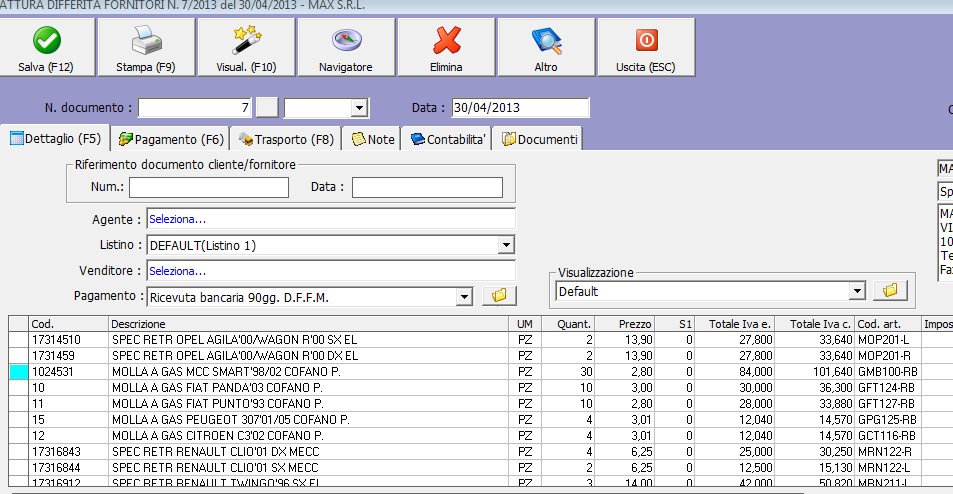The height and width of the screenshot is (494, 953).
Task: Open the Trasporto (F8) tab
Action: 286,140
